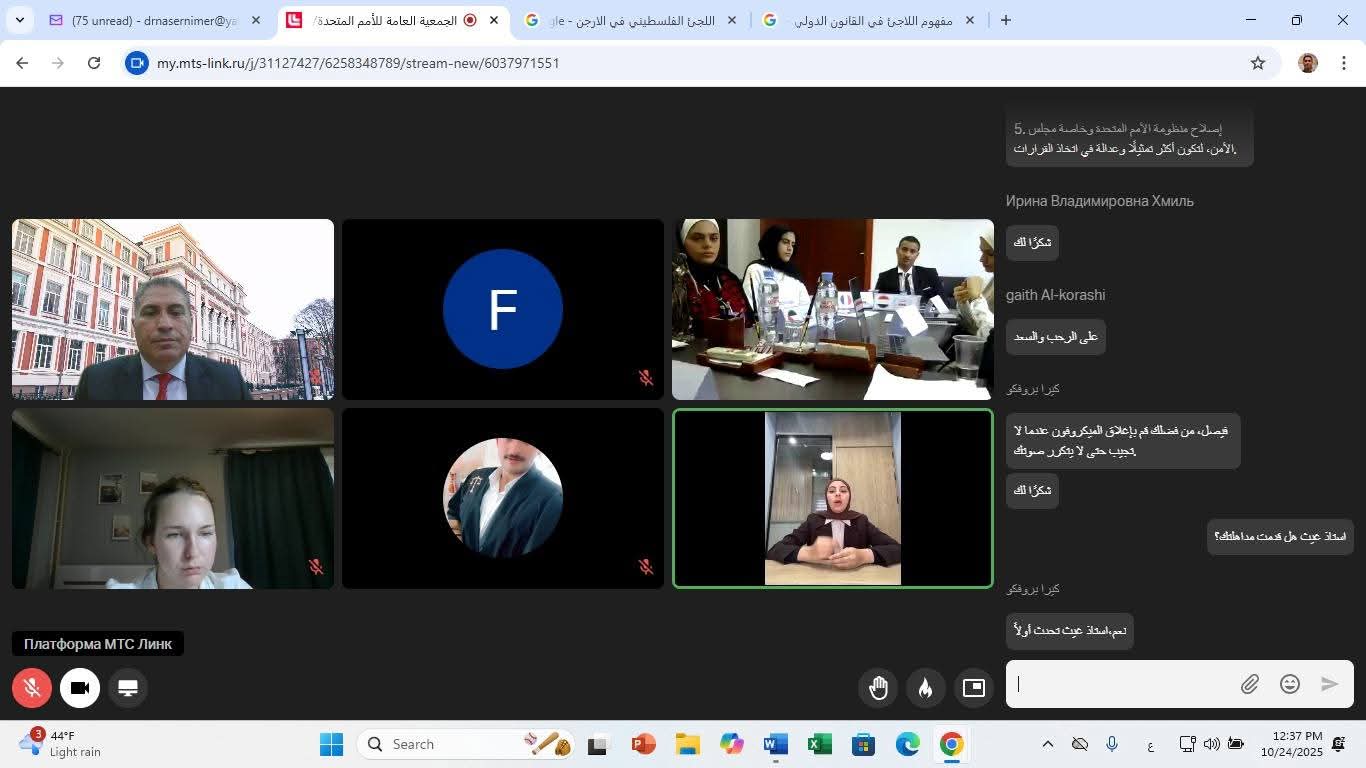Viewport: 1366px width, 768px height.
Task: Attach a file with paperclip icon
Action: [1250, 684]
